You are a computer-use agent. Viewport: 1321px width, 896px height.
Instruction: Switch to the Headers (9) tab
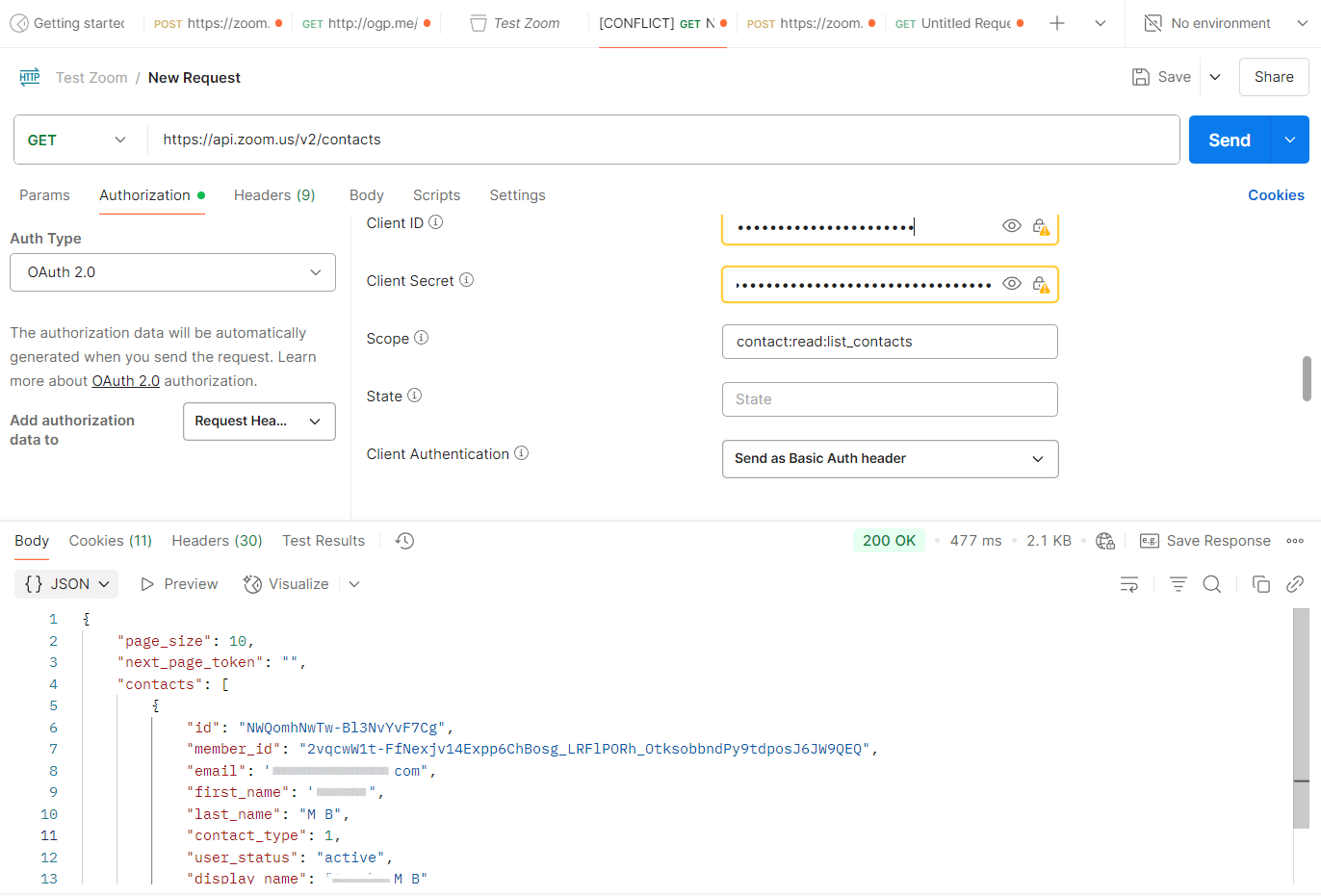[274, 195]
